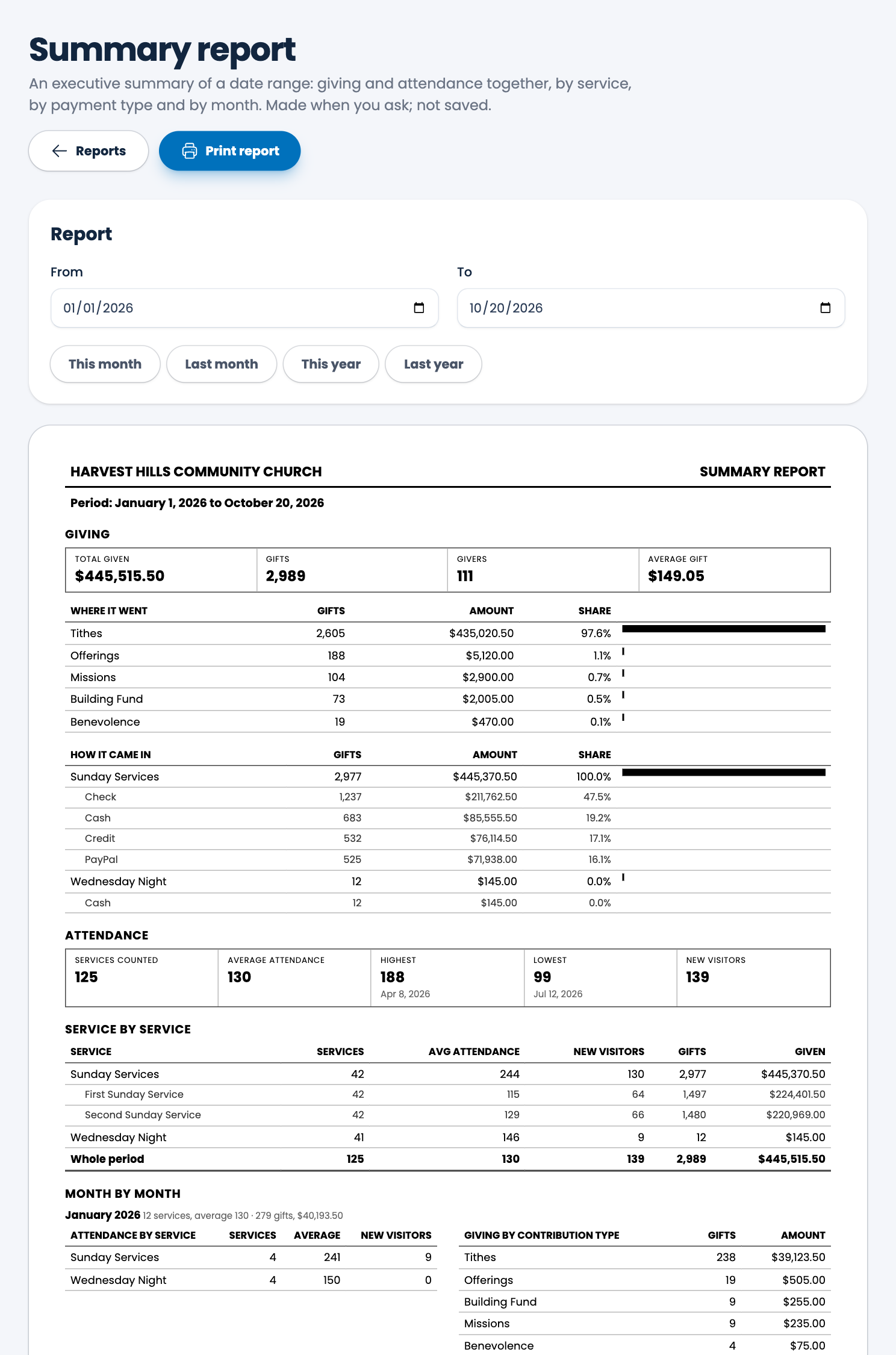Image resolution: width=896 pixels, height=1355 pixels.
Task: Go back to Reports
Action: [89, 151]
